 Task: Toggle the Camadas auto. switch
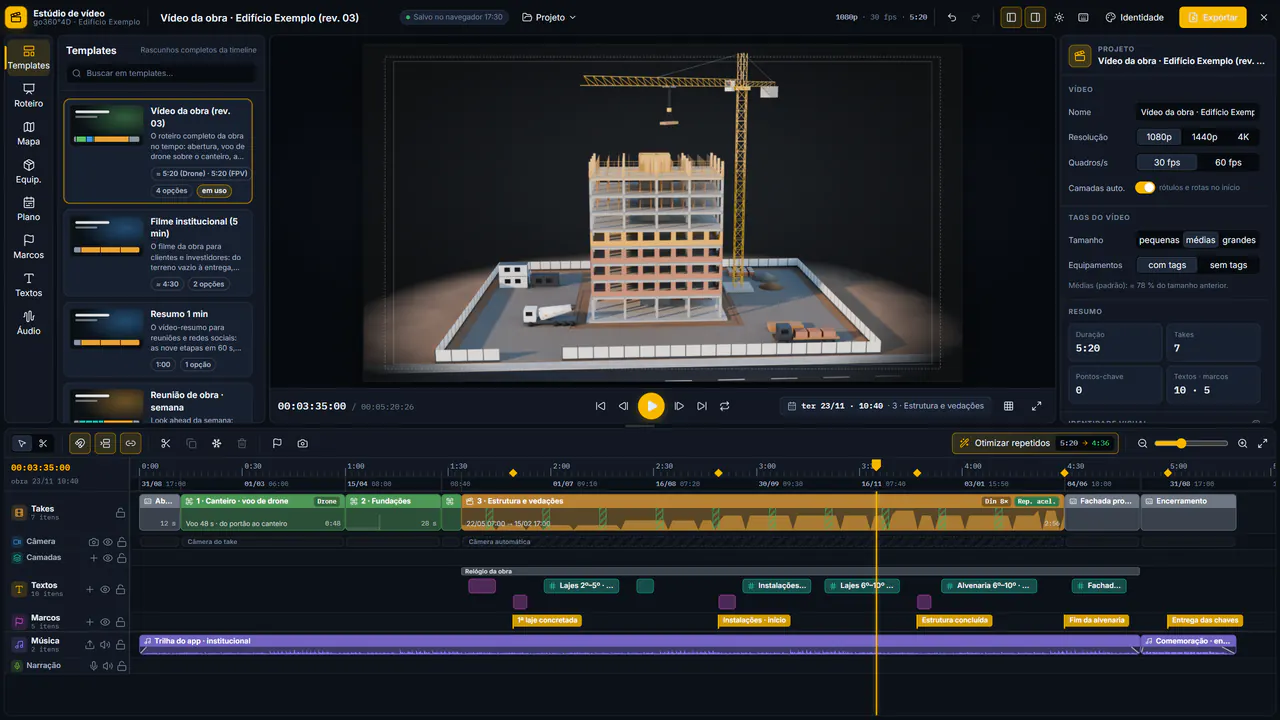[x=1145, y=187]
